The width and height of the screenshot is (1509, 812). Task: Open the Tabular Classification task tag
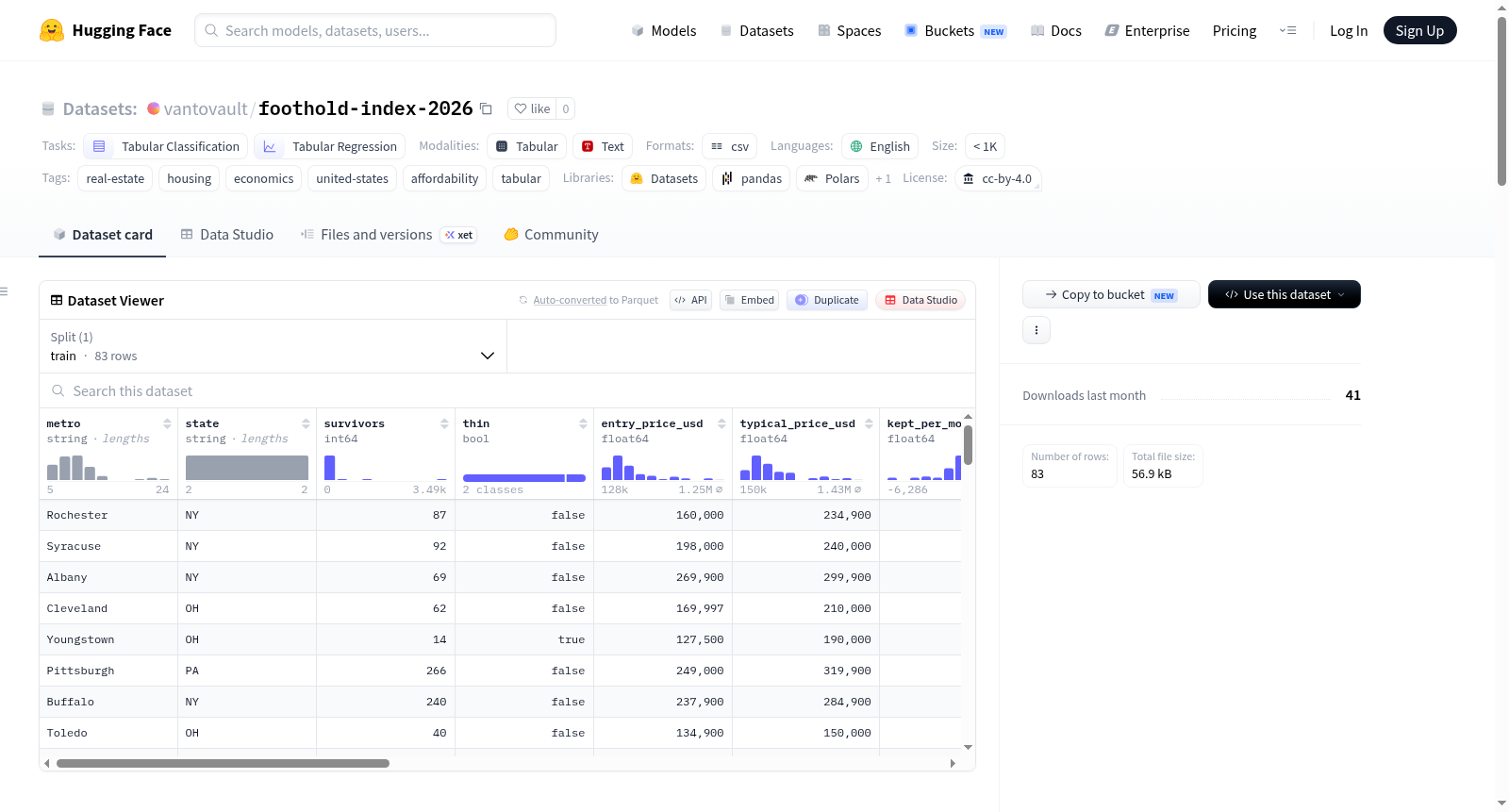pyautogui.click(x=166, y=146)
